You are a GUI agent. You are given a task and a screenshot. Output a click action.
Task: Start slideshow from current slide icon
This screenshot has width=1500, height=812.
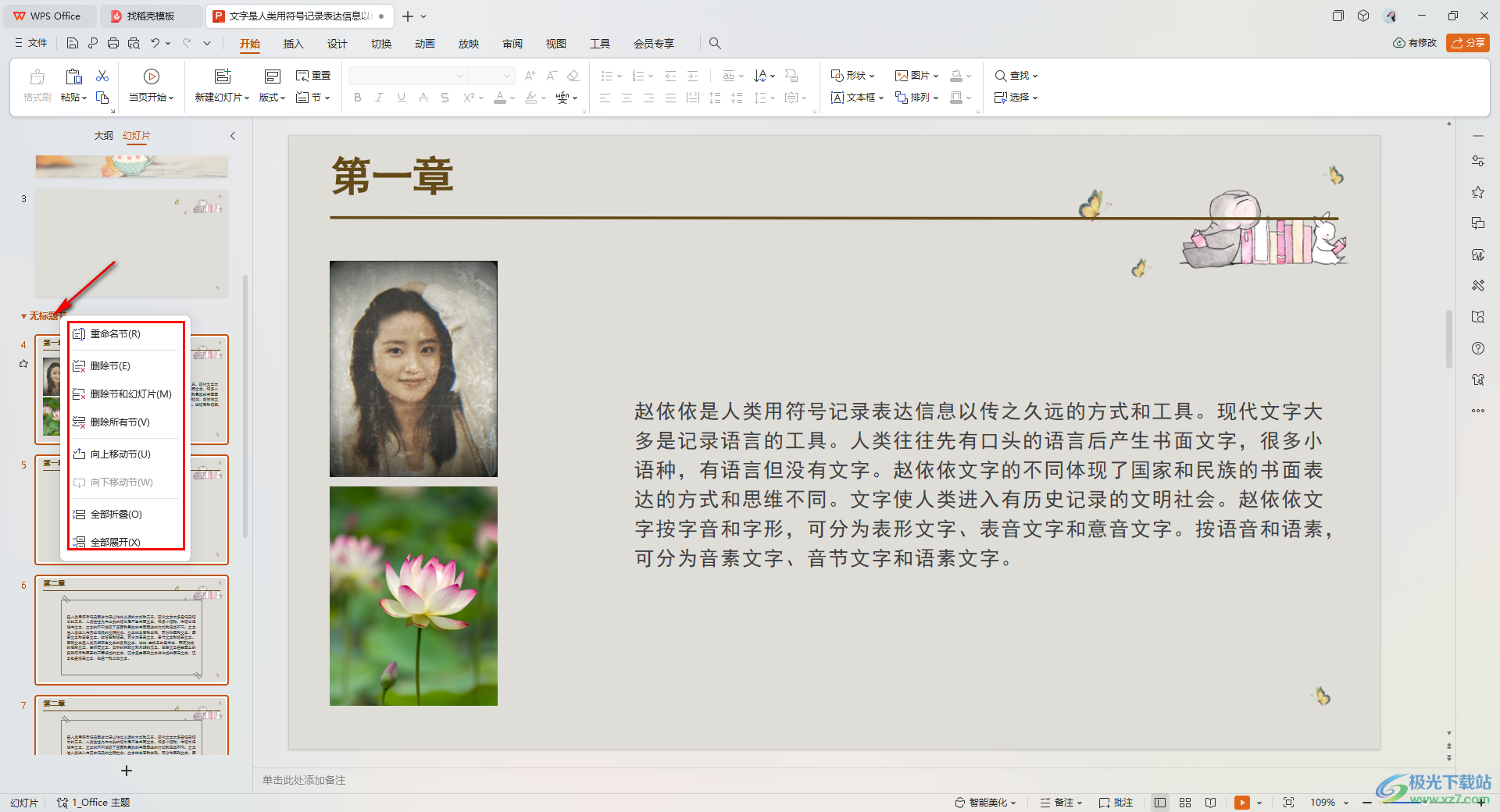152,76
